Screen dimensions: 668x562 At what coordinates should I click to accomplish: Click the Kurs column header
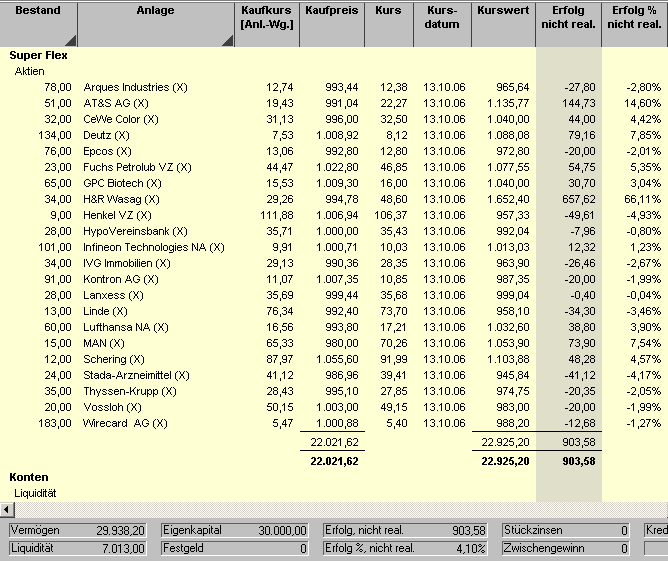[x=389, y=24]
